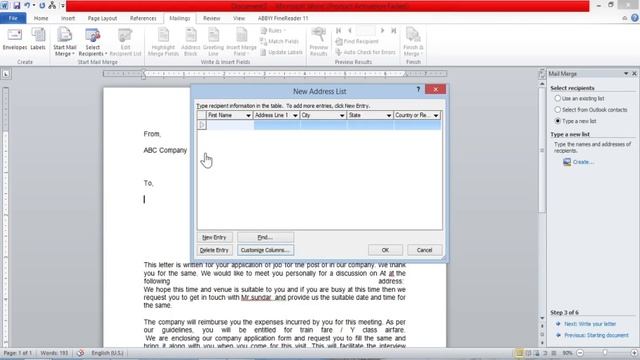
Task: Click Delete Entry button
Action: [214, 250]
